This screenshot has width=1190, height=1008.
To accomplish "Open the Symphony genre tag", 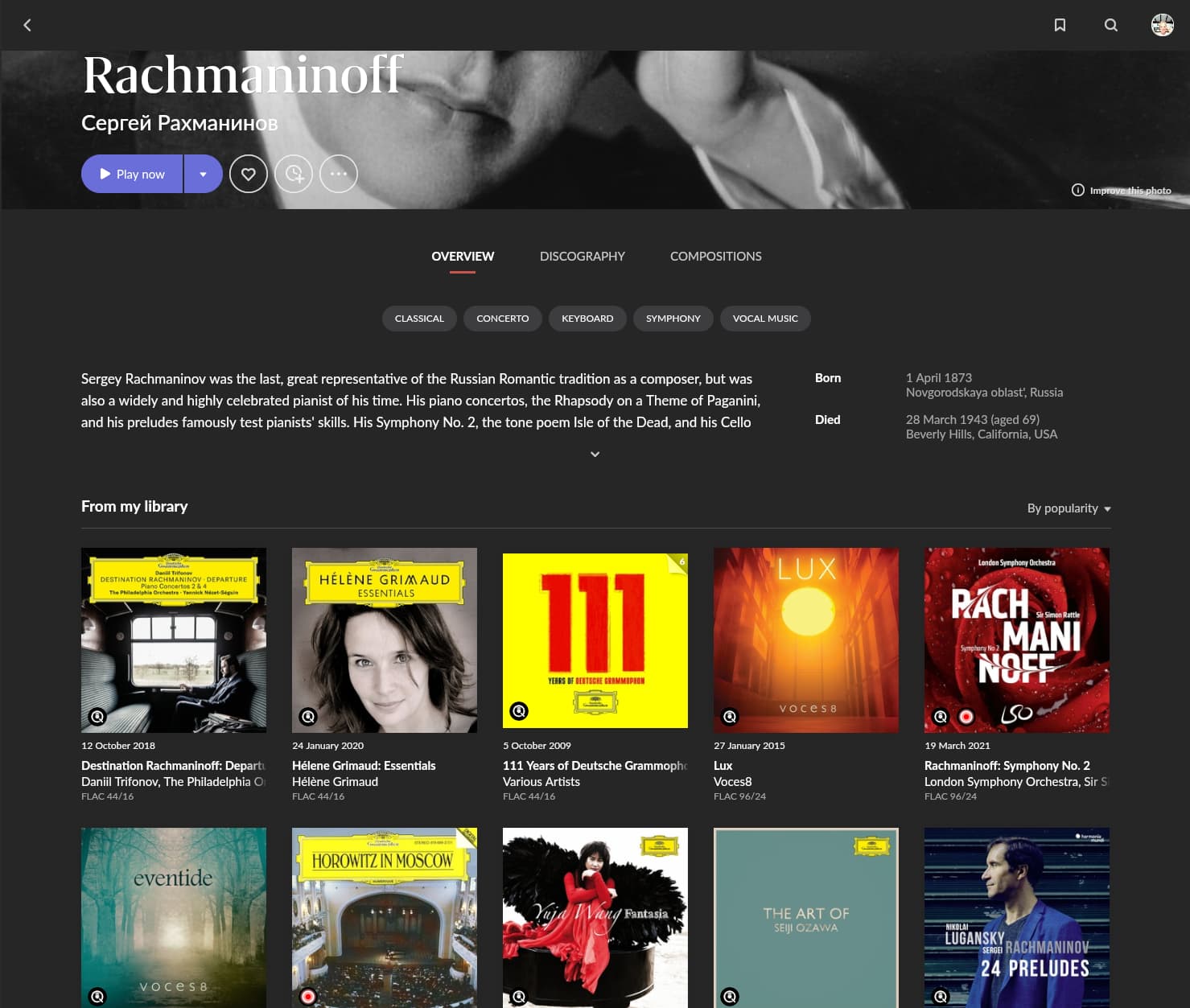I will pos(673,319).
